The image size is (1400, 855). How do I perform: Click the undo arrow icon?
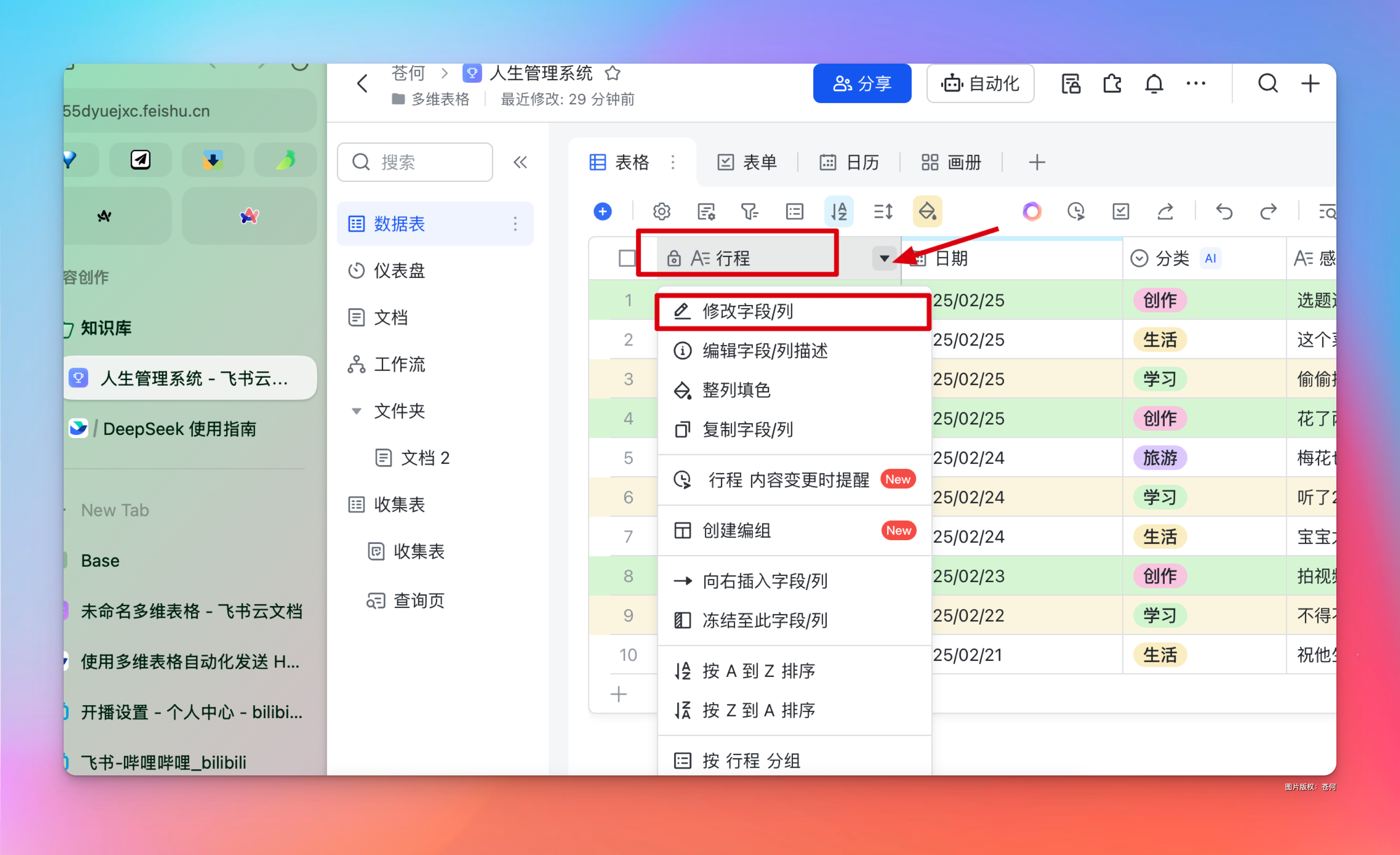pyautogui.click(x=1224, y=211)
